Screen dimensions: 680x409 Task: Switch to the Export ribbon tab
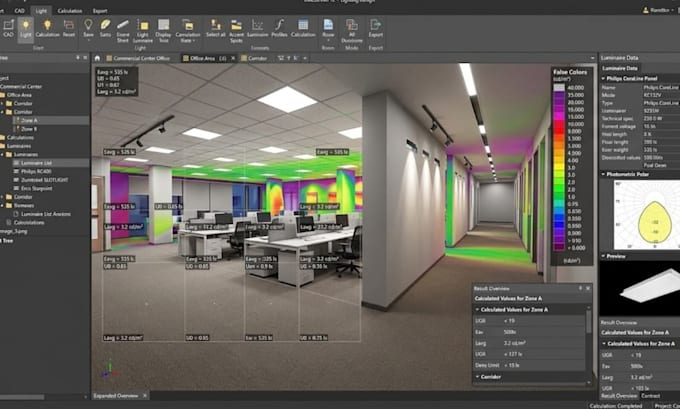click(100, 11)
